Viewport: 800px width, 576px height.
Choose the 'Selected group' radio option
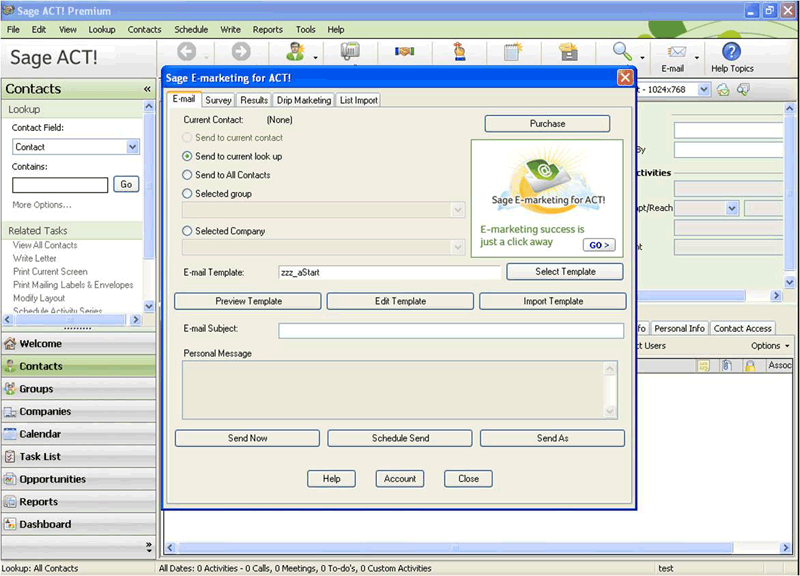187,194
